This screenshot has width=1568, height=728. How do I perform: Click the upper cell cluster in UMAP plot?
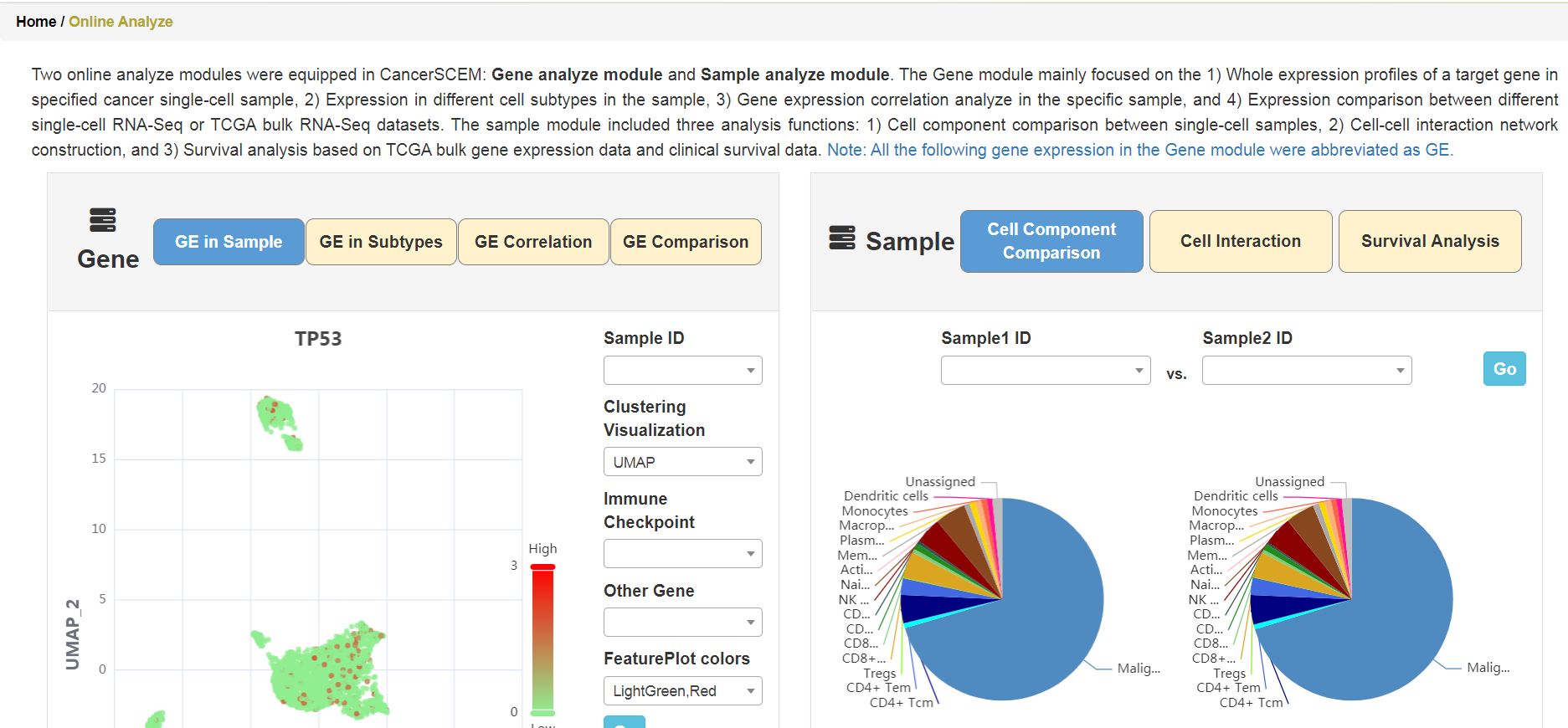pyautogui.click(x=279, y=422)
